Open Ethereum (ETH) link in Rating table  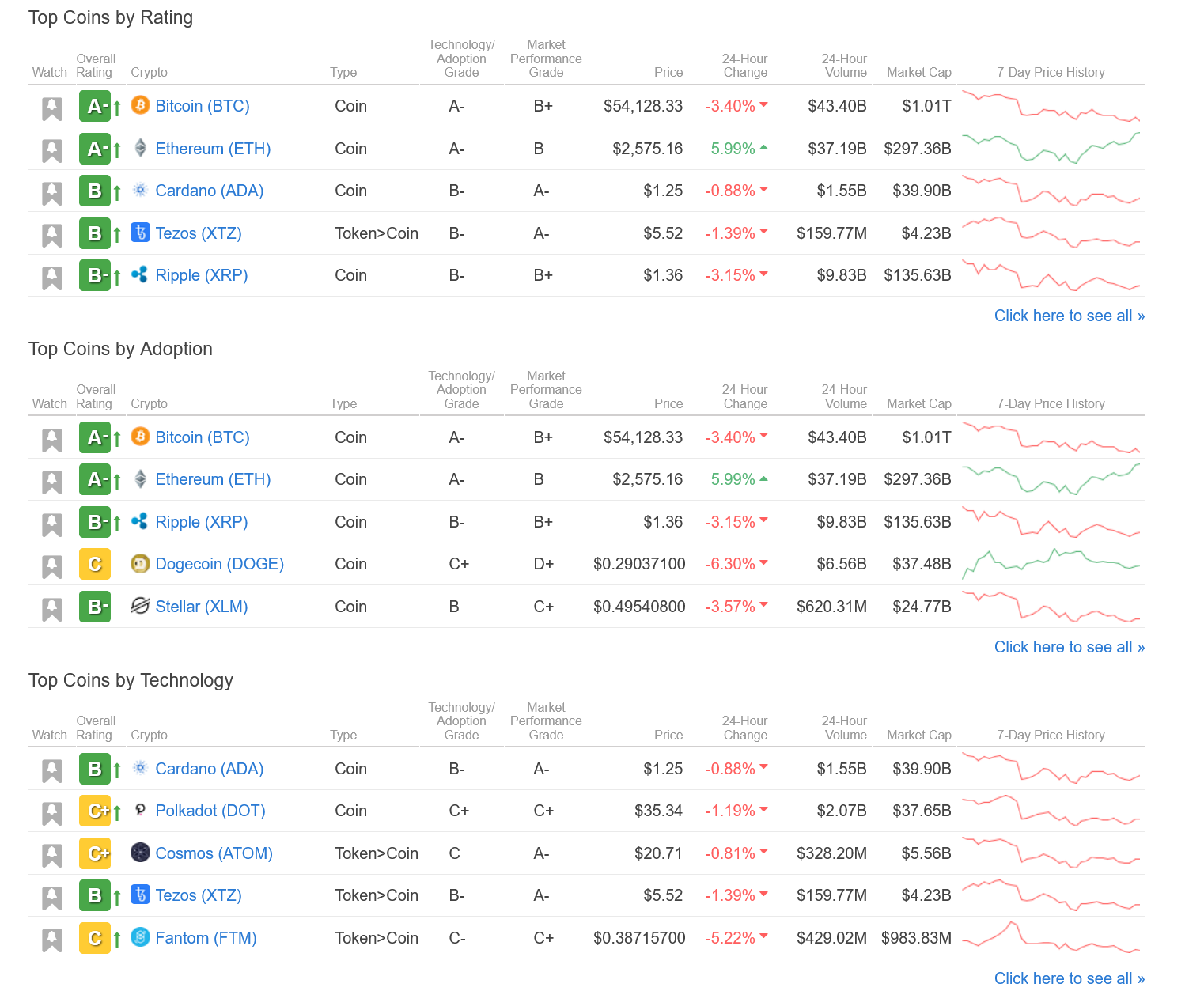point(213,149)
